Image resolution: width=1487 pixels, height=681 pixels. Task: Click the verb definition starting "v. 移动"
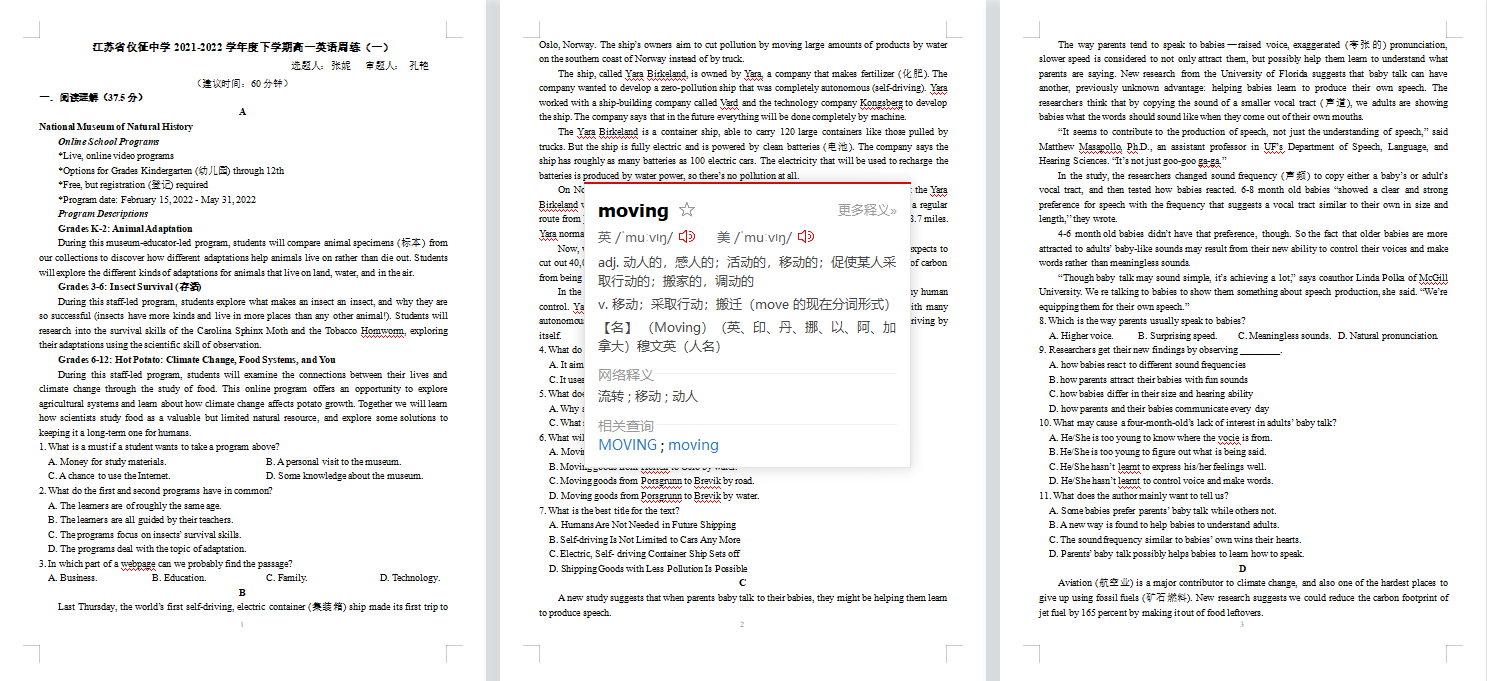point(743,304)
